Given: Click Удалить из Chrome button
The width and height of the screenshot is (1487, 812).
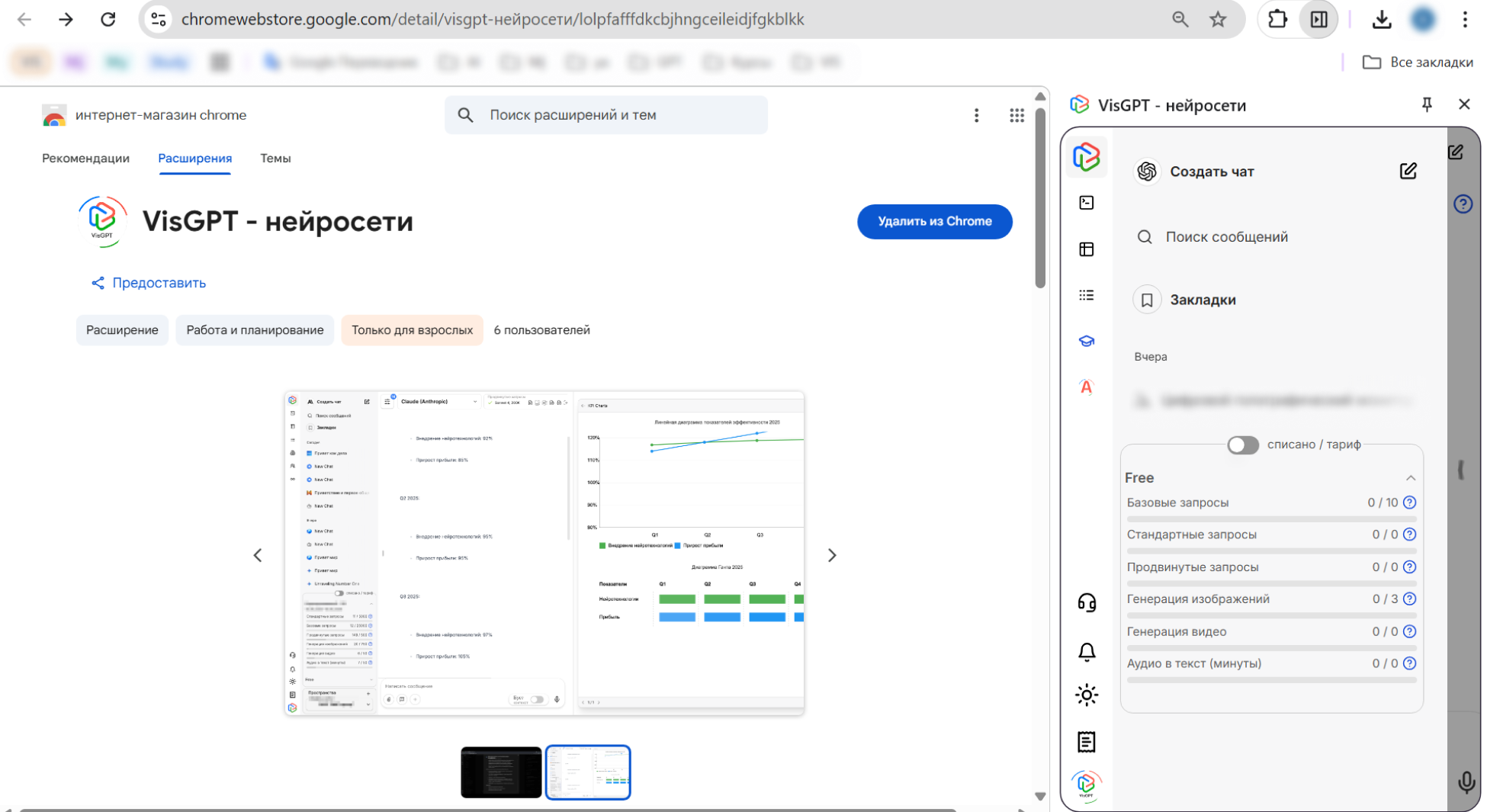Looking at the screenshot, I should [934, 222].
